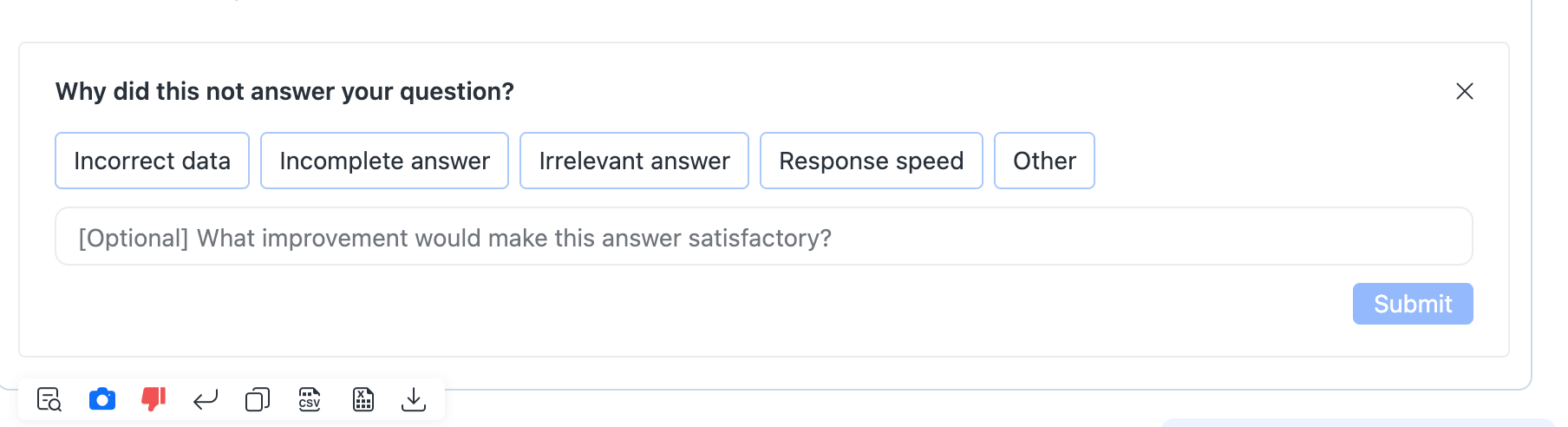Click the blue camera snapshot icon

(x=102, y=399)
